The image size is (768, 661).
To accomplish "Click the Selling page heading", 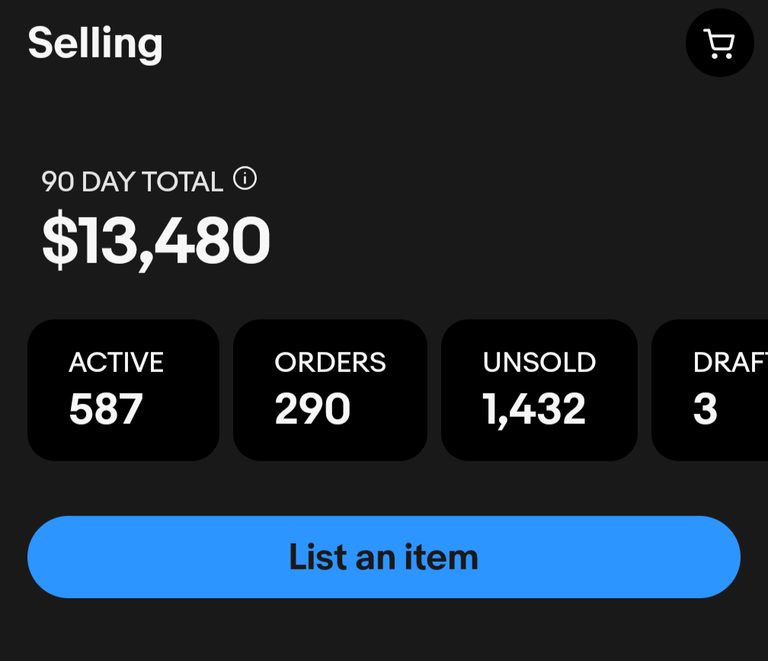I will 95,44.
